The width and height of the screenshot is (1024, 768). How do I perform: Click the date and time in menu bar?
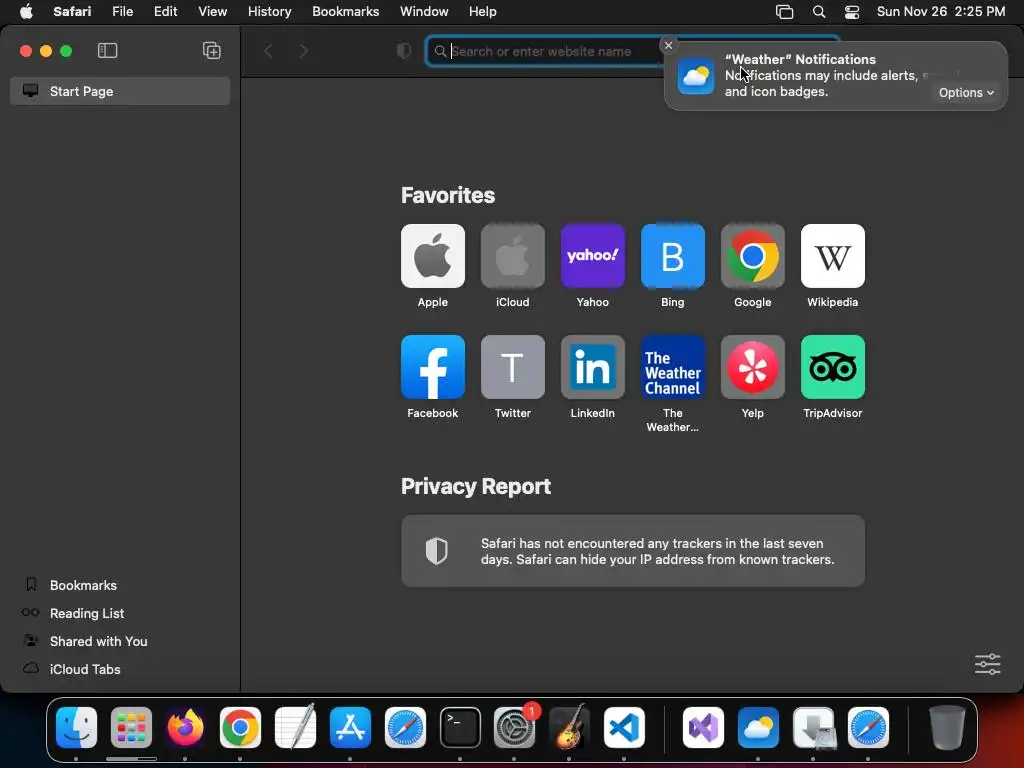point(940,12)
